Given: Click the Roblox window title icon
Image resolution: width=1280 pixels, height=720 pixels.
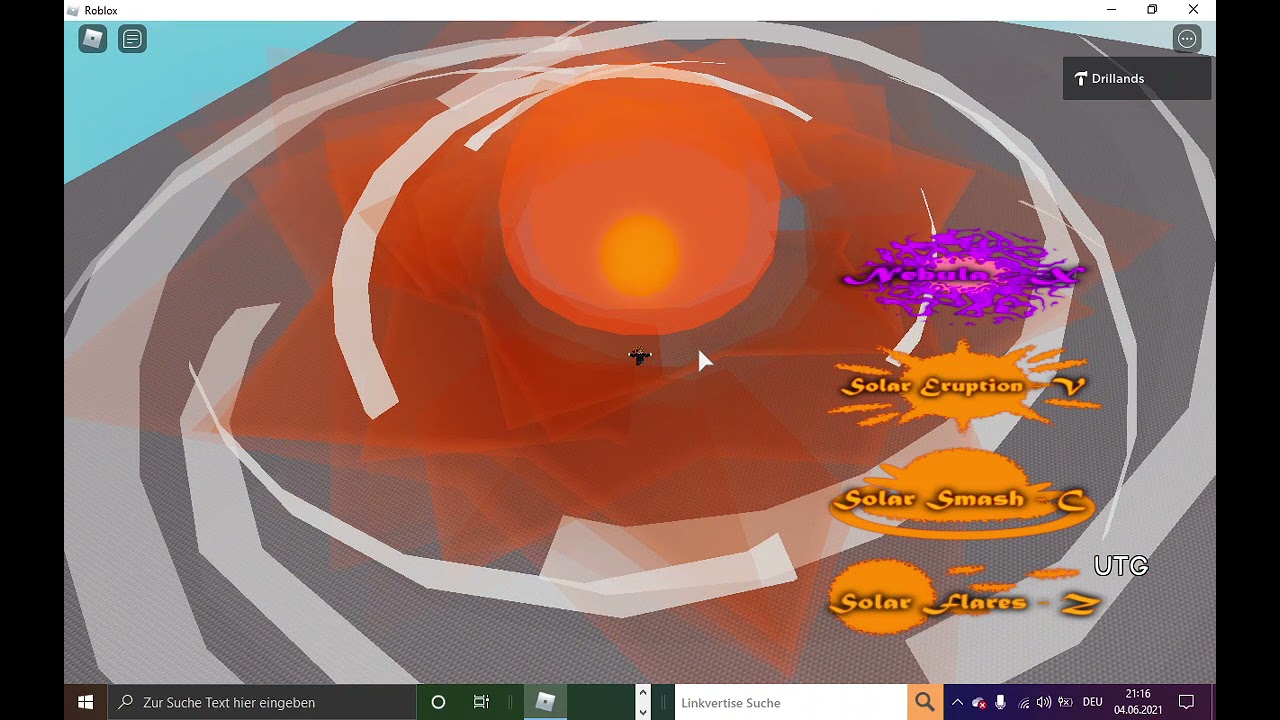Looking at the screenshot, I should point(72,10).
